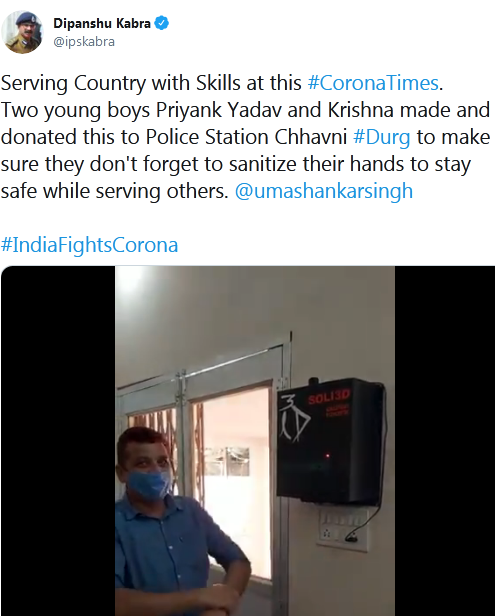Click the right black letterbox of the video
Screen dimensions: 495x616
[x=445, y=441]
